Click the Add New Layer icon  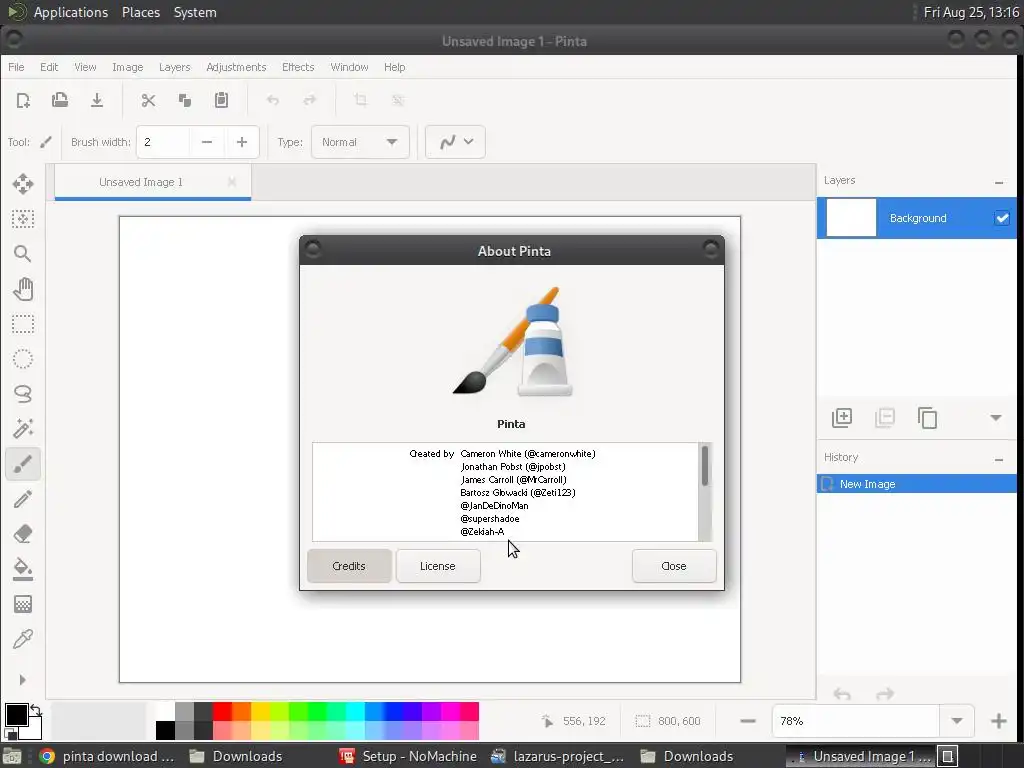click(x=842, y=418)
